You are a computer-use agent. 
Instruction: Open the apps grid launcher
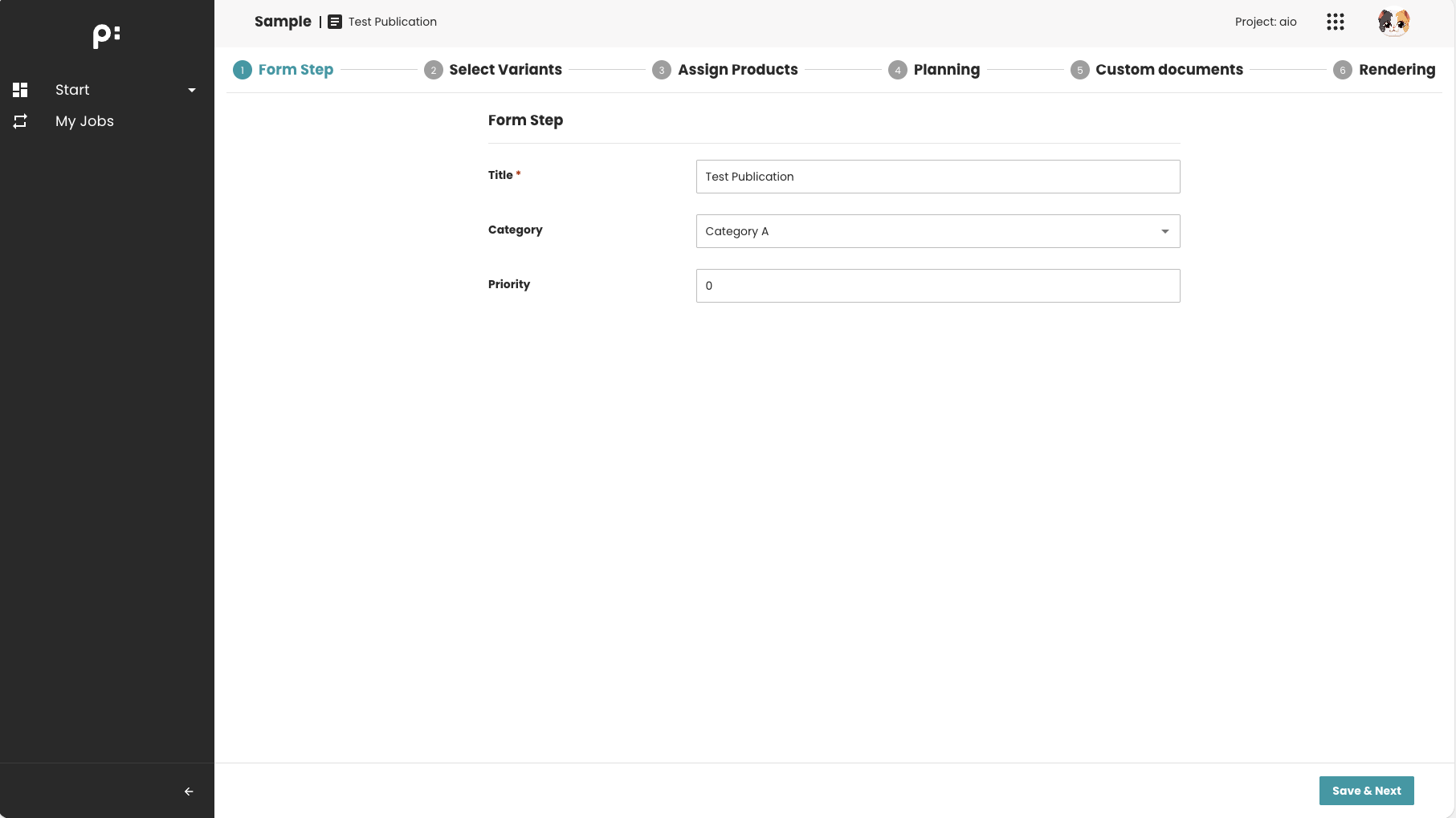tap(1335, 22)
